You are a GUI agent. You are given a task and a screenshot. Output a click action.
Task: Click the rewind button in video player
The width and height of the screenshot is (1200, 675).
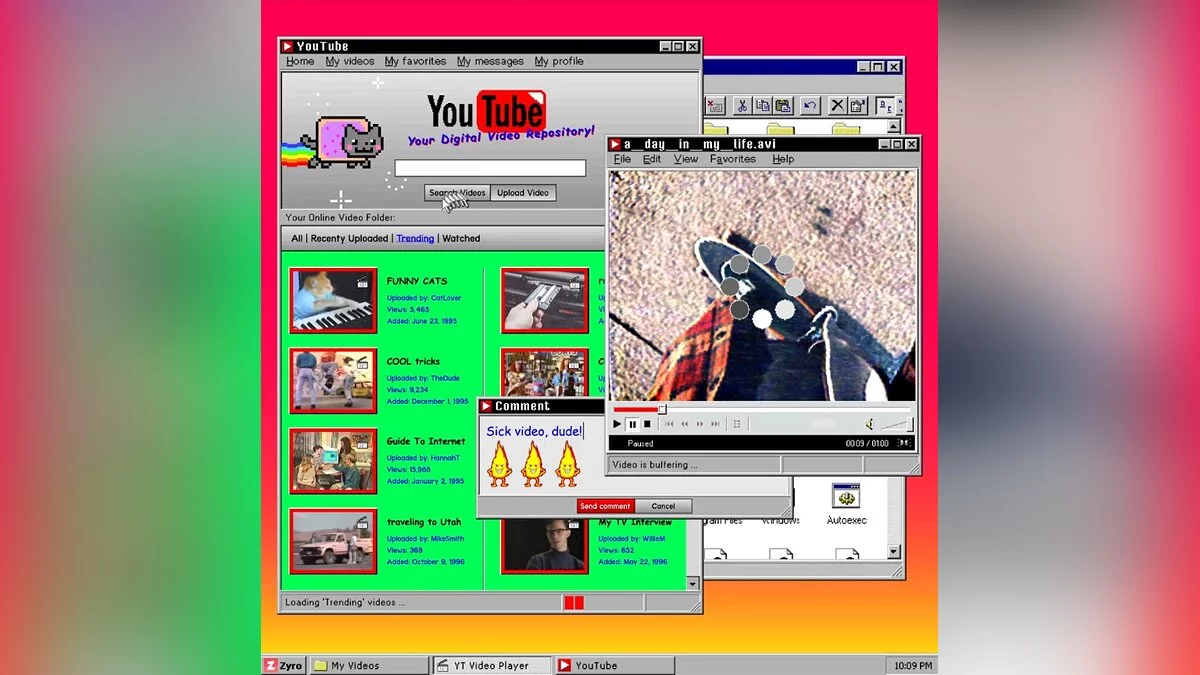pos(685,424)
